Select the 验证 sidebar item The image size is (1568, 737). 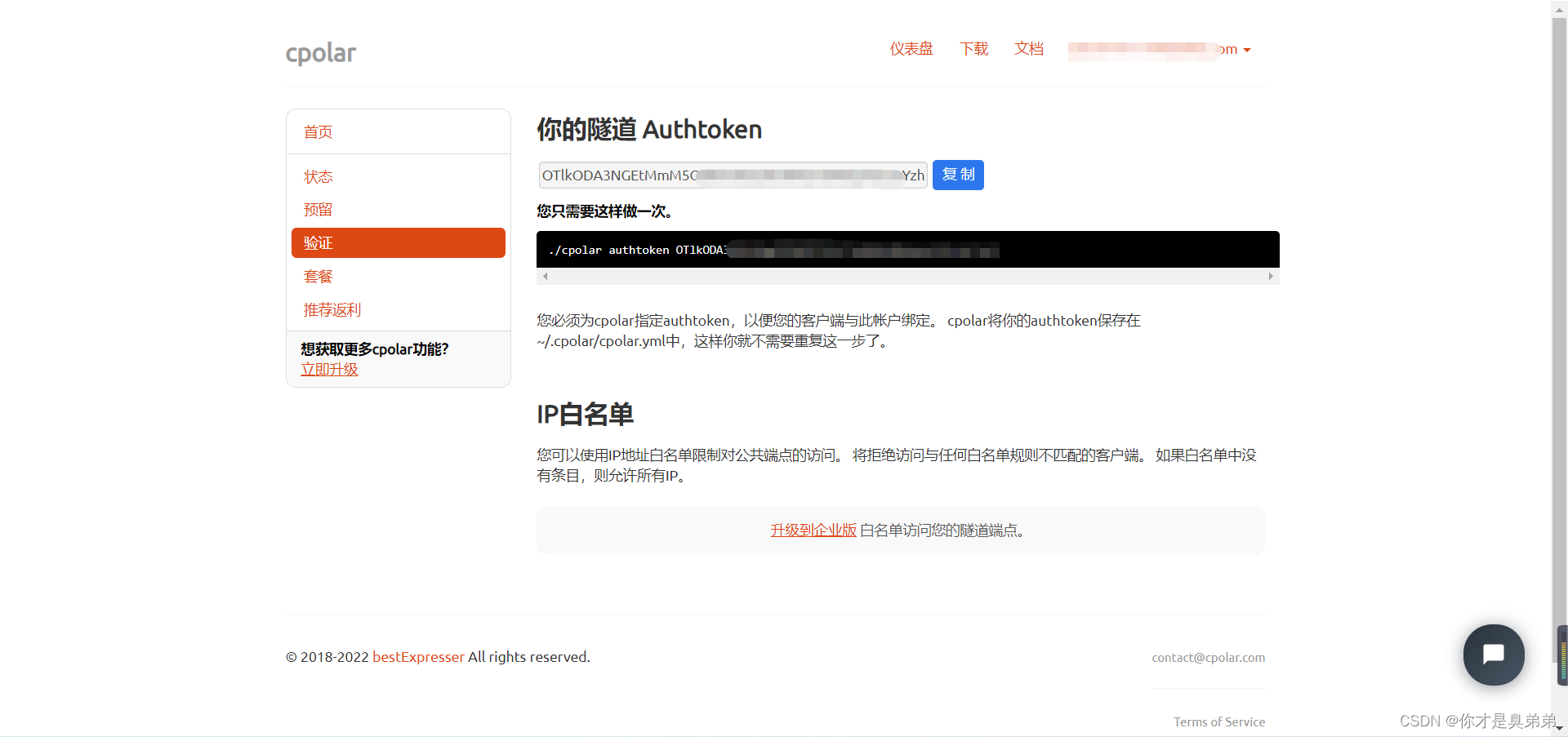399,243
